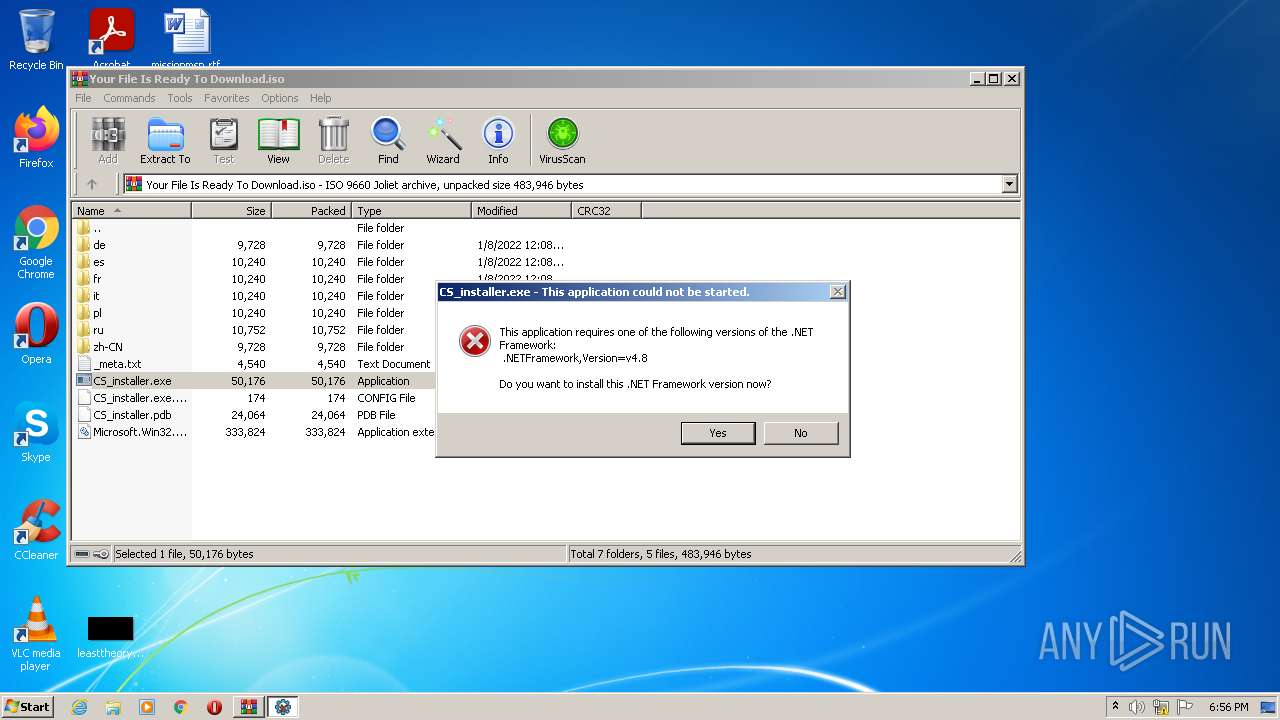This screenshot has height=720, width=1280.
Task: Open Recycle Bin desktop icon
Action: (36, 40)
